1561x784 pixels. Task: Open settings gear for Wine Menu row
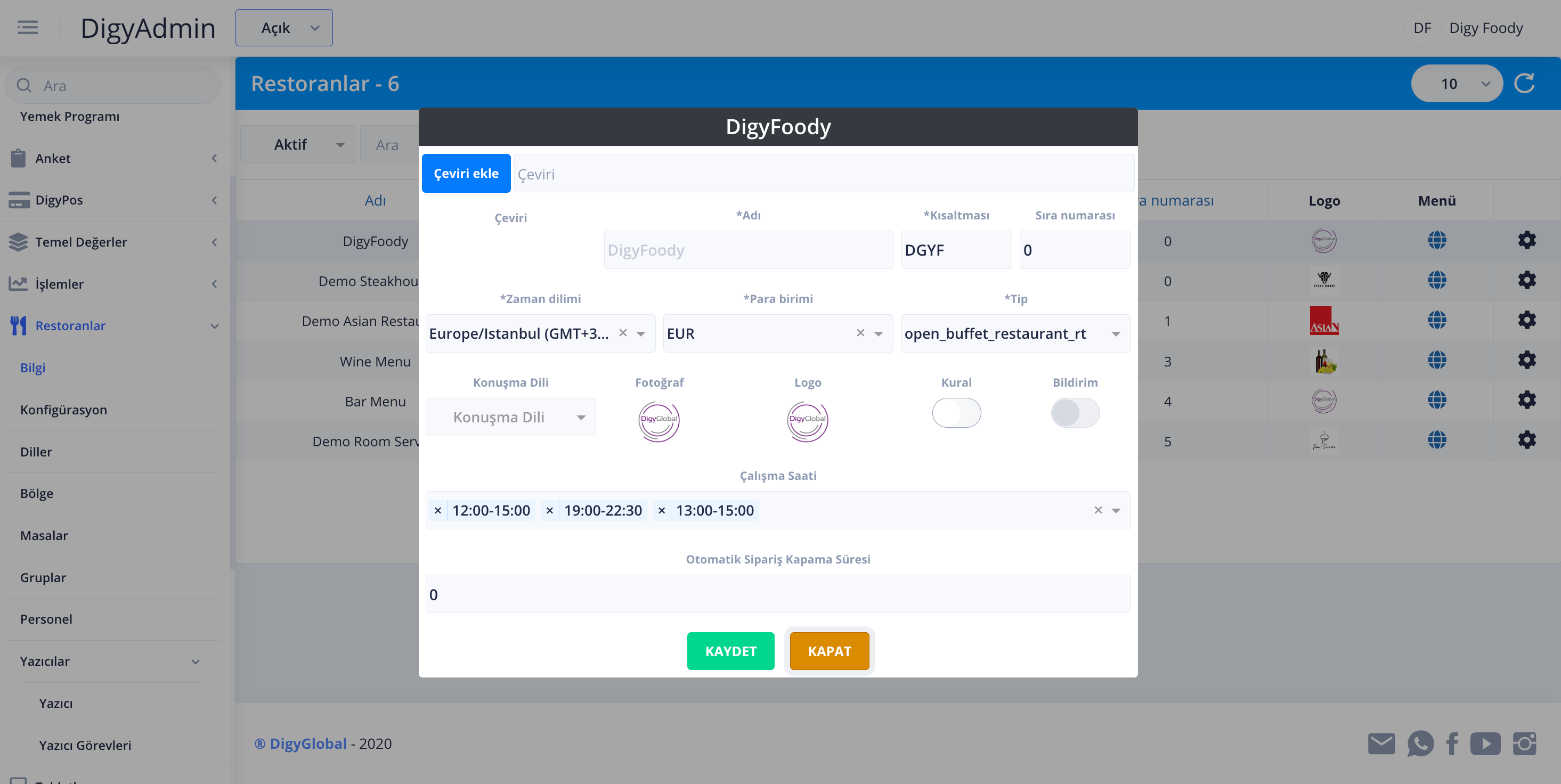(1526, 361)
